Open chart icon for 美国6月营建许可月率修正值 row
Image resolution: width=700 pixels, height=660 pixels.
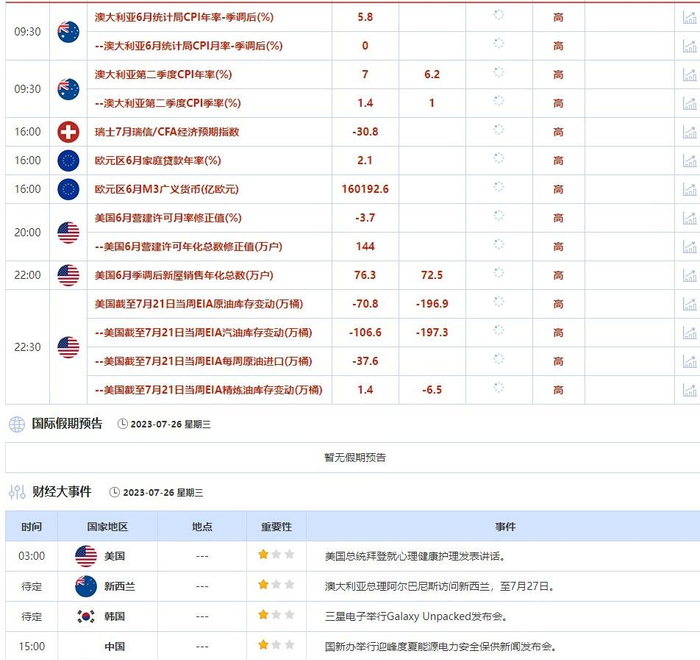click(x=690, y=218)
